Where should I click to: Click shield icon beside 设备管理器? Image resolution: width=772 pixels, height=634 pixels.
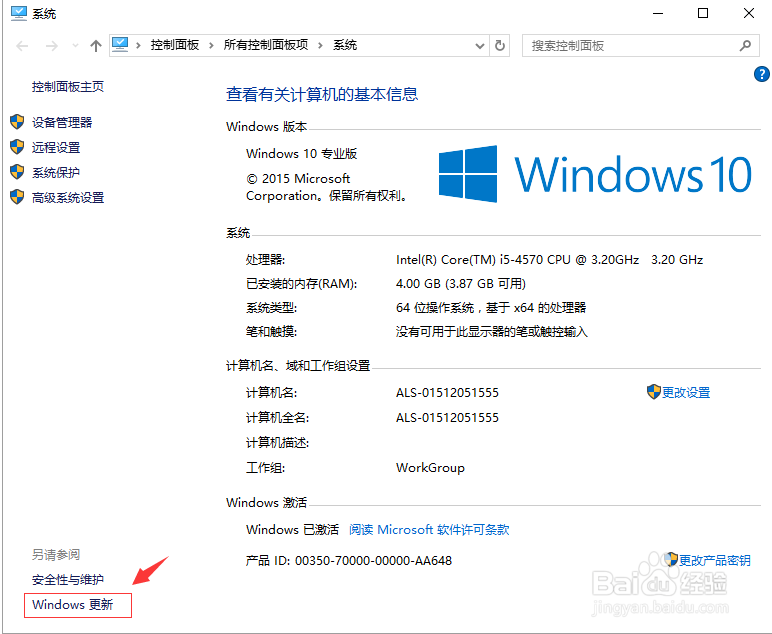coord(17,122)
